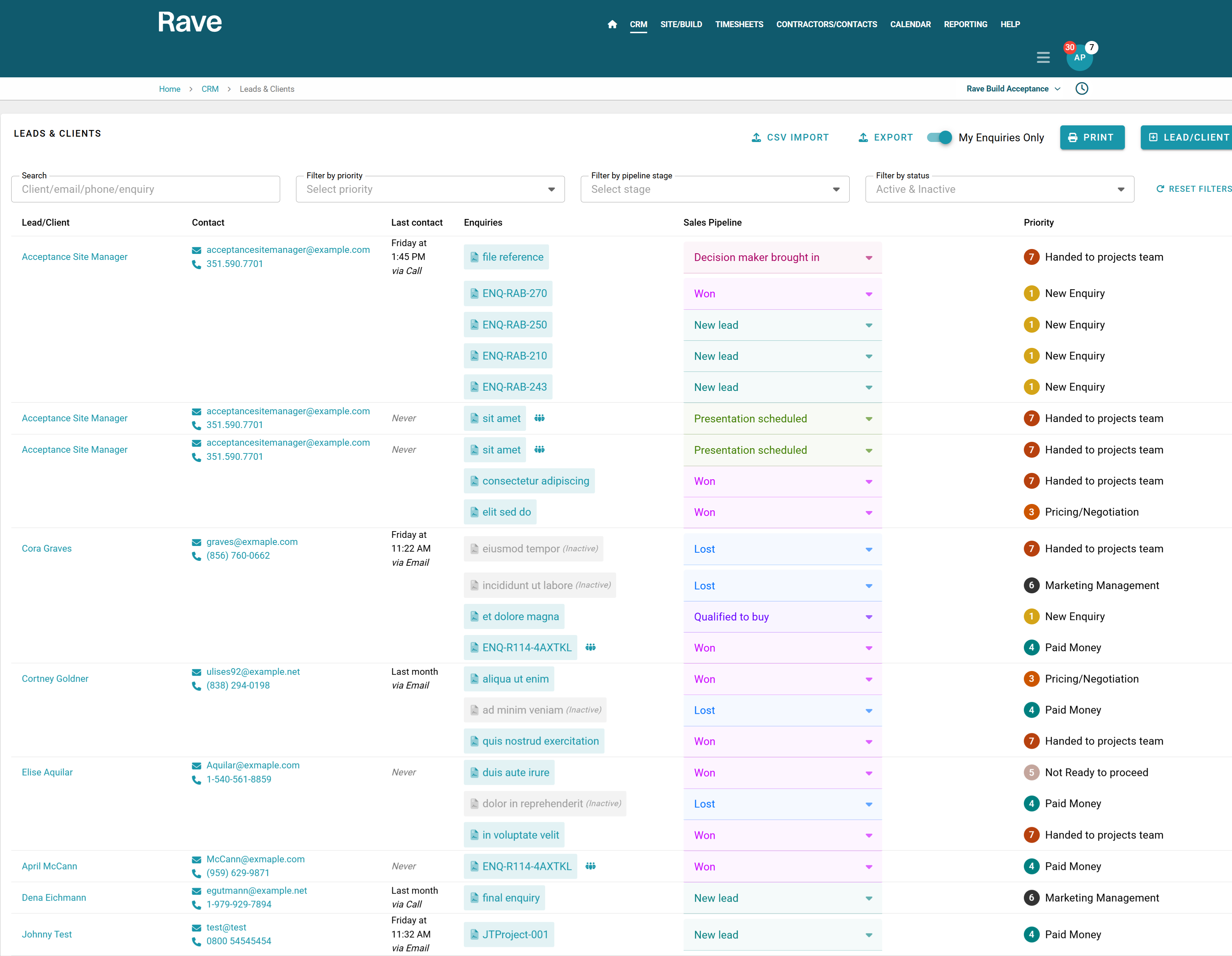The width and height of the screenshot is (1232, 956).
Task: Open the hamburger menu icon
Action: pos(1043,58)
